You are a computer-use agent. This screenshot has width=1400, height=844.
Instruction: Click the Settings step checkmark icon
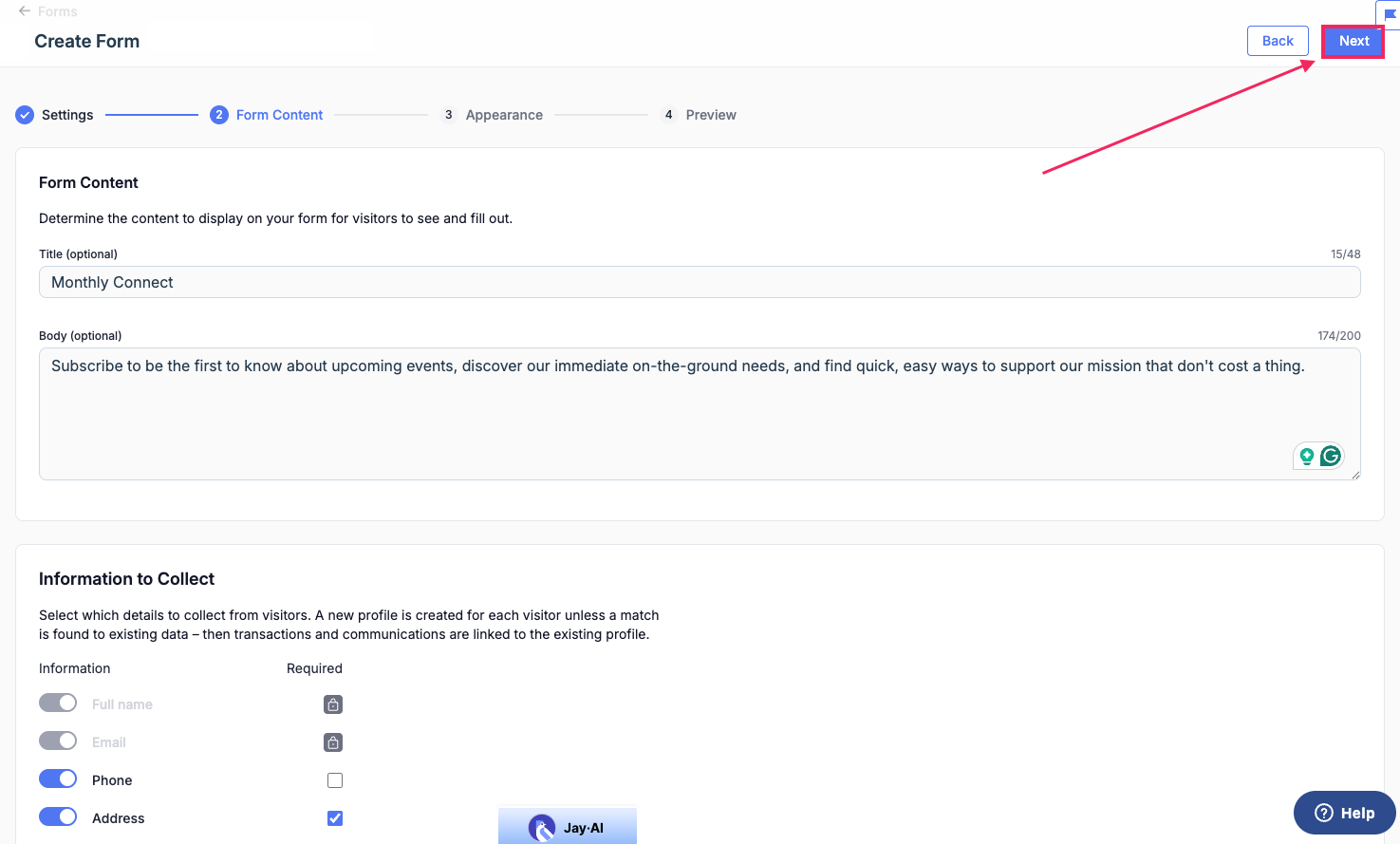tap(25, 115)
